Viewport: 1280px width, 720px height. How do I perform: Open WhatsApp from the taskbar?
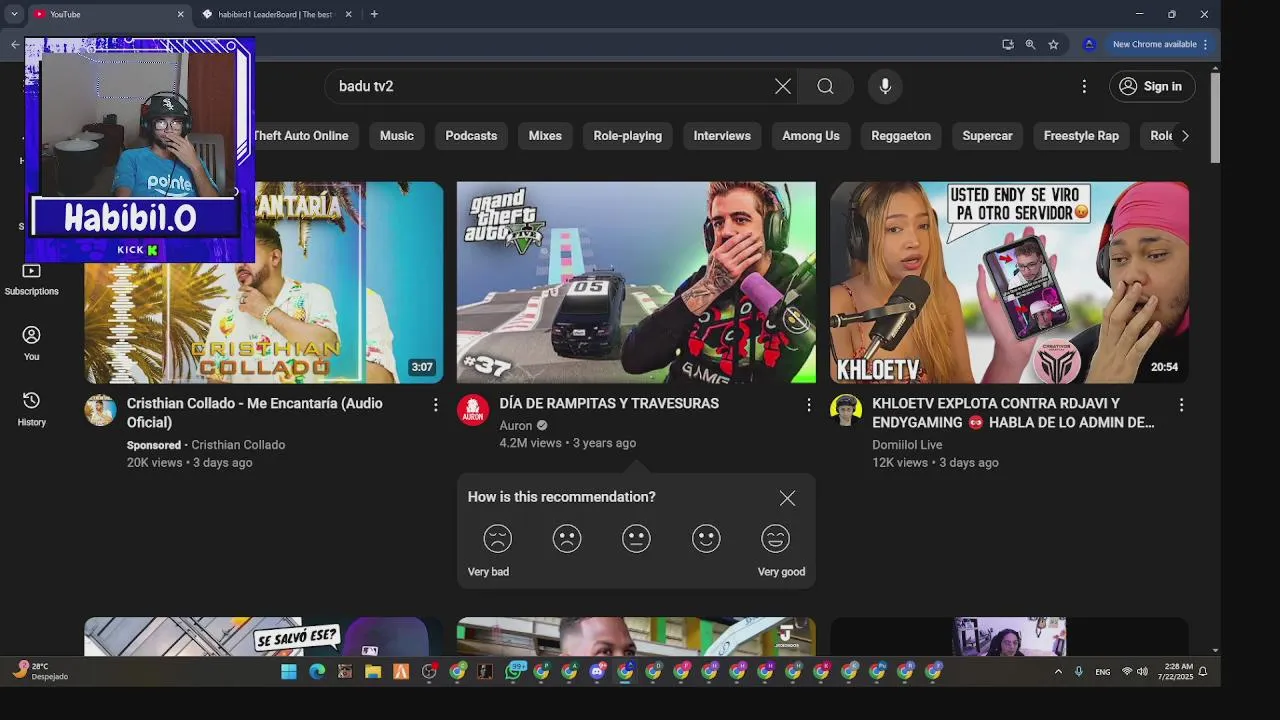pyautogui.click(x=514, y=672)
